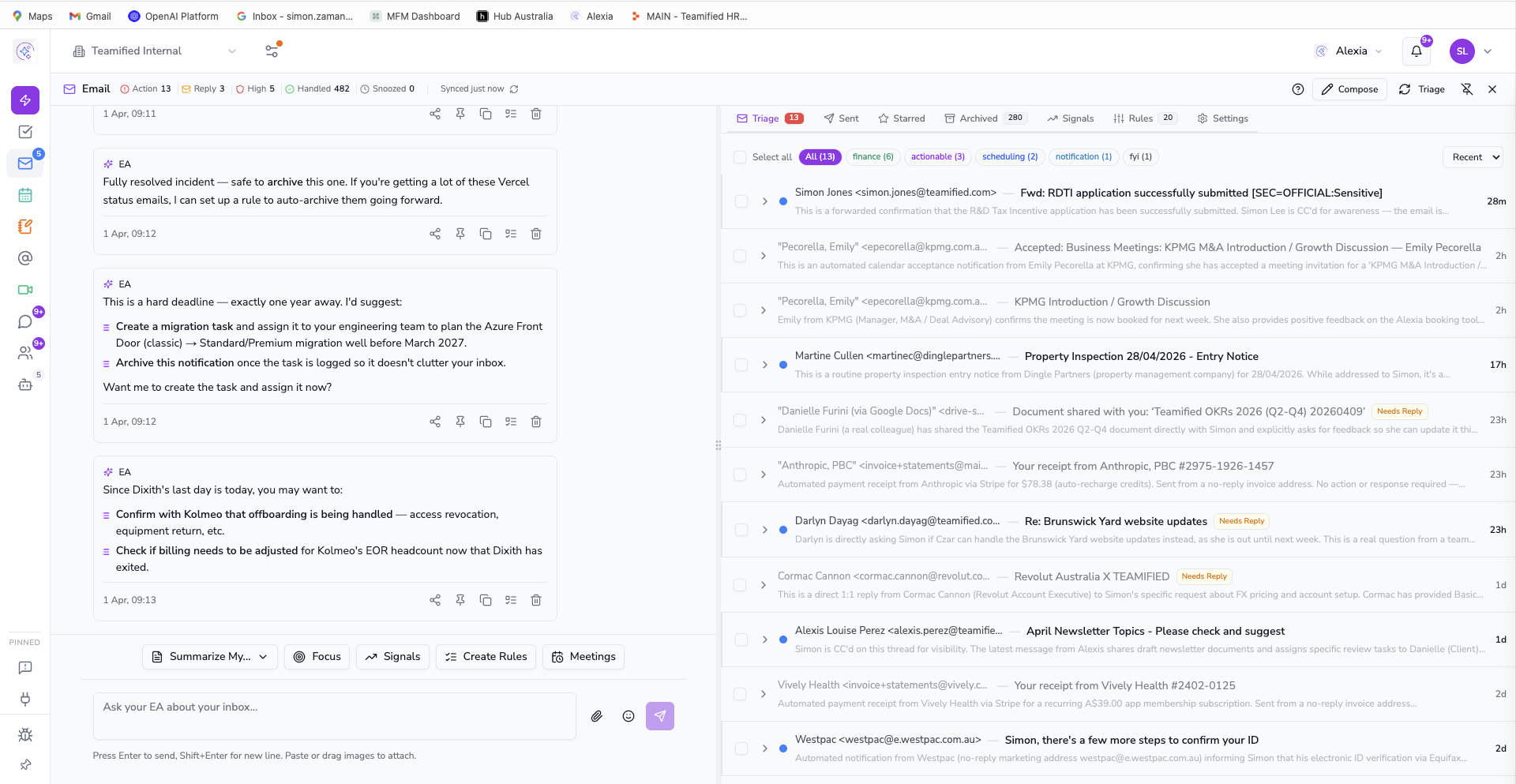Open the notifications bell
Viewport: 1516px width, 784px height.
tap(1416, 51)
